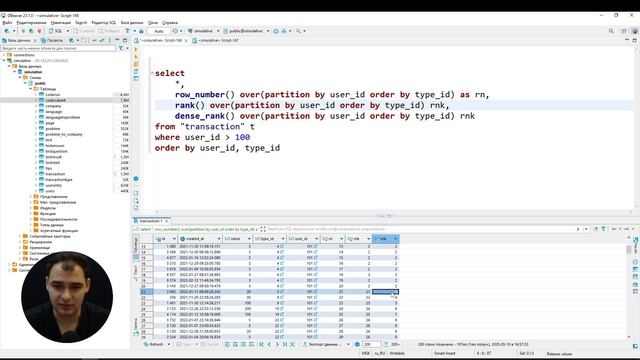
Task: Click the new connection plug icon
Action: click(7, 31)
